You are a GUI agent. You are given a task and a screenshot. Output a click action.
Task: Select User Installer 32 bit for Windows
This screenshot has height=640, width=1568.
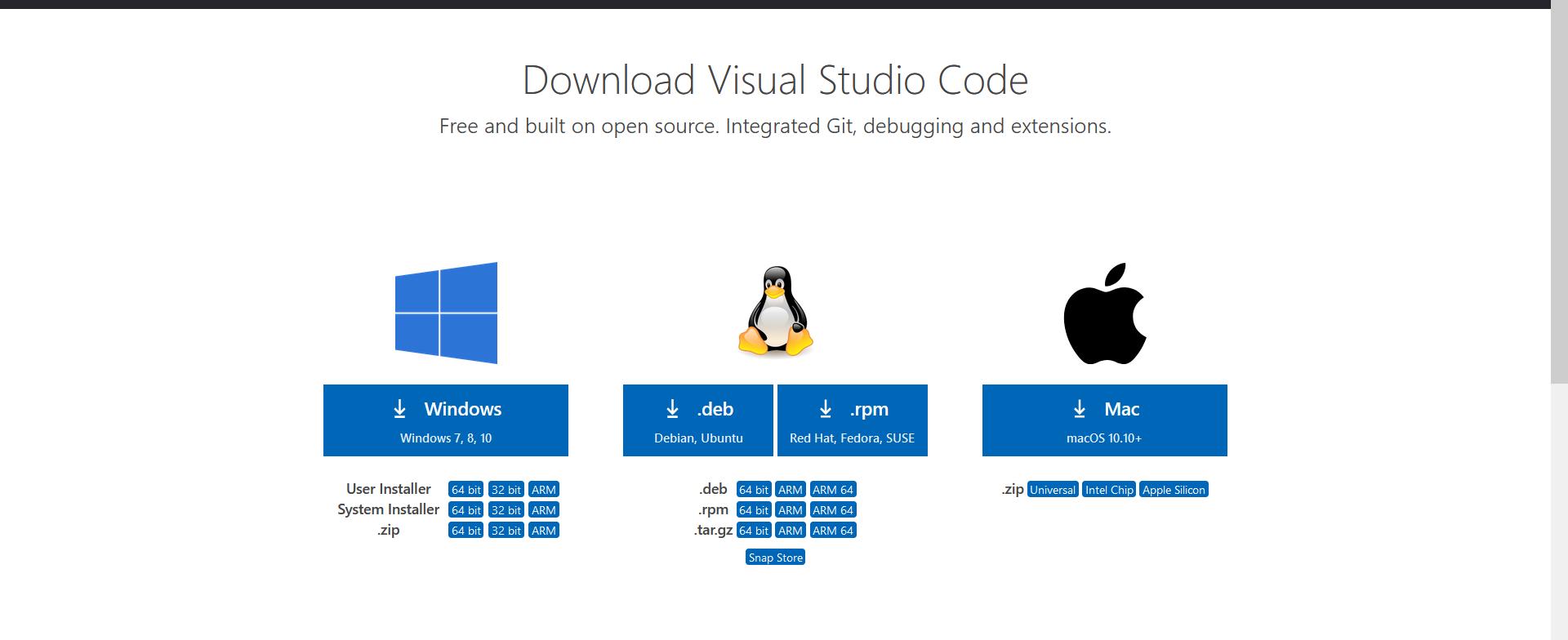pyautogui.click(x=506, y=490)
